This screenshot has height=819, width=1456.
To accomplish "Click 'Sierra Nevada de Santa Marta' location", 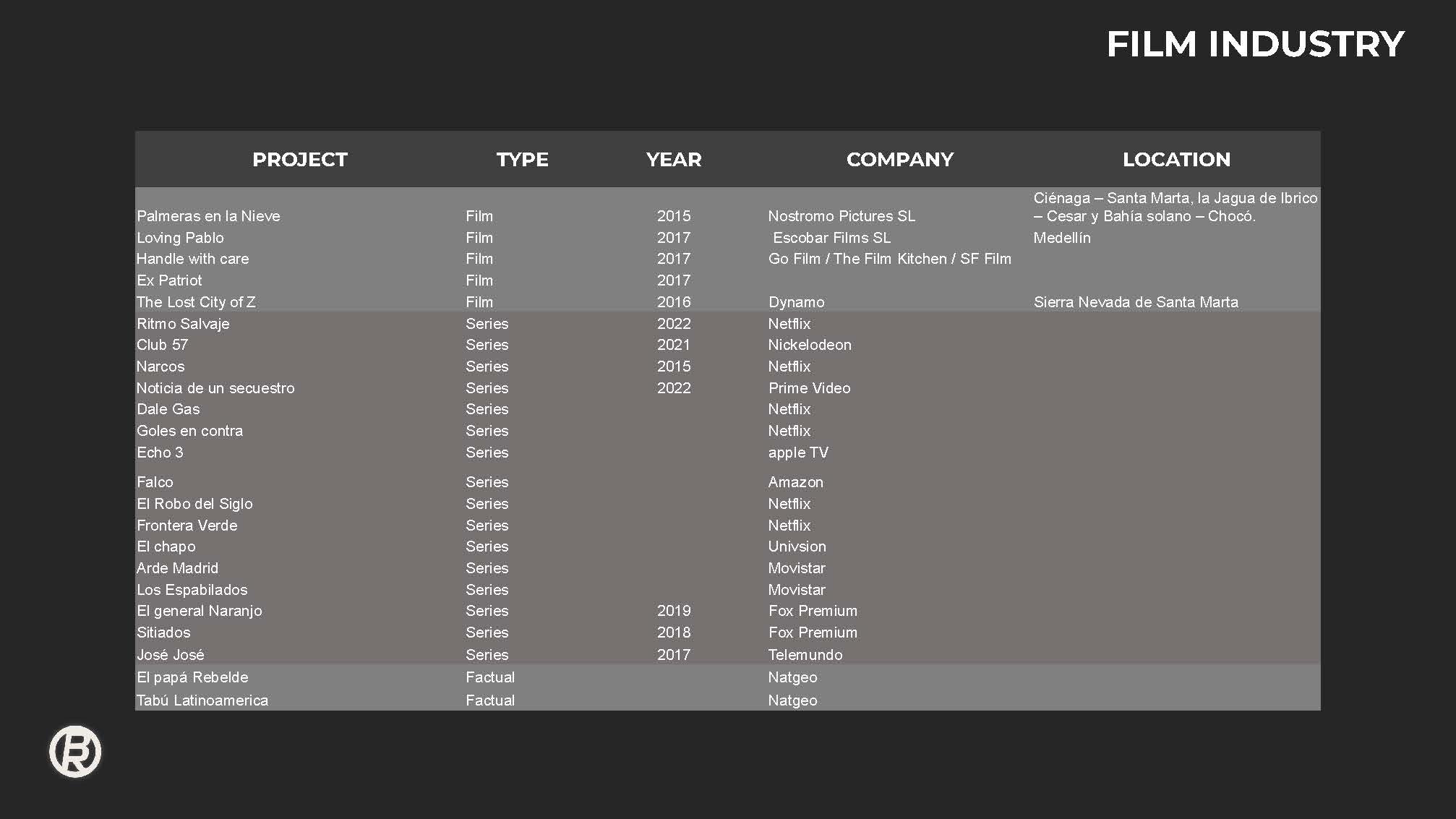I will pos(1136,302).
